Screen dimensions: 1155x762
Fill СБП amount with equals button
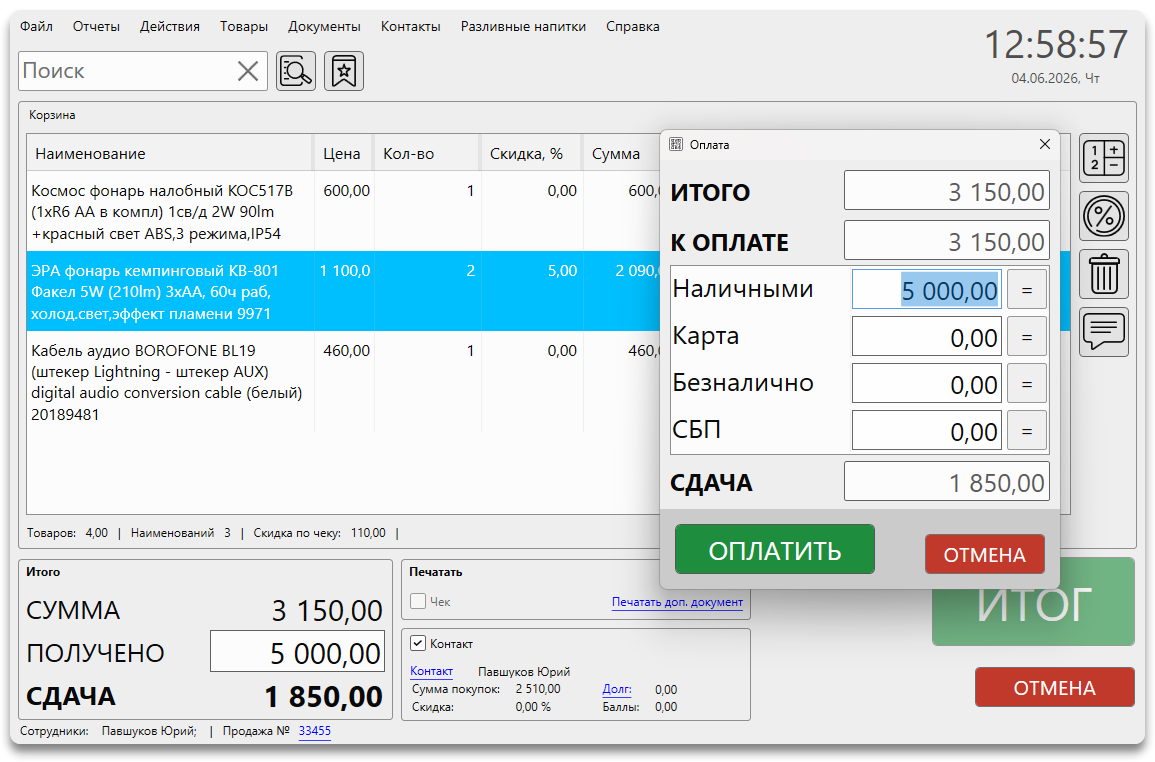(1027, 431)
